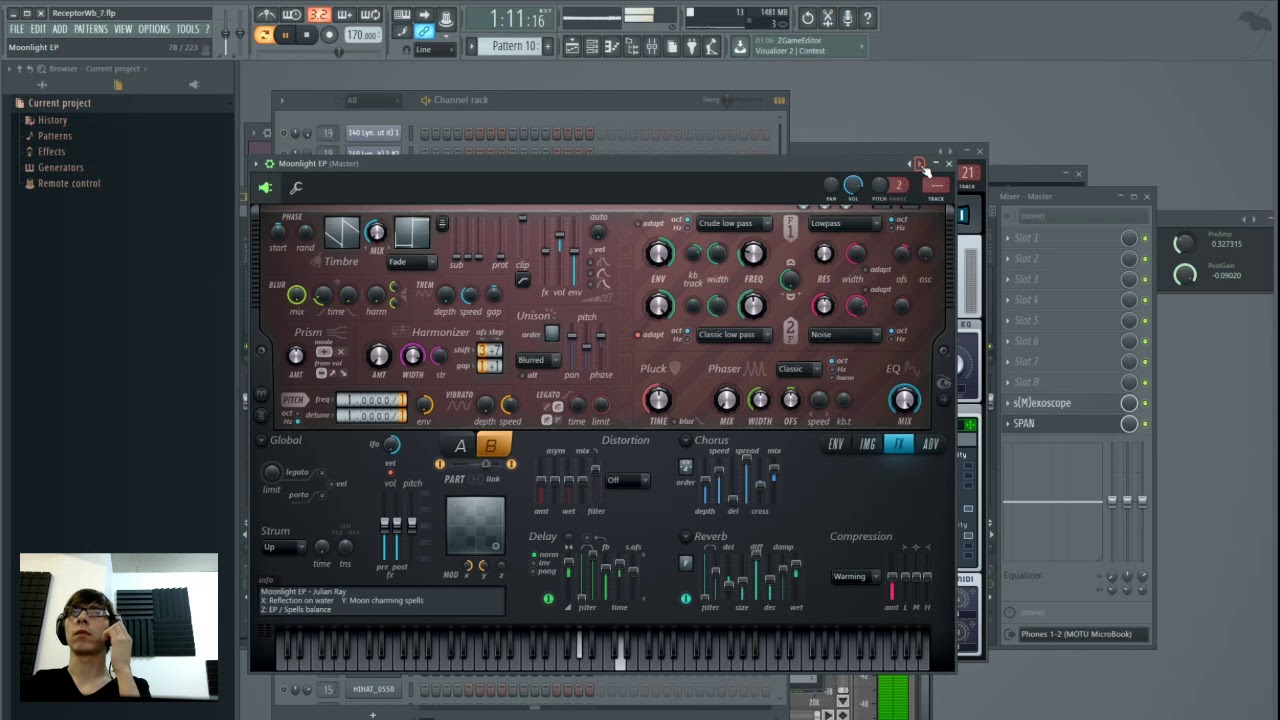Image resolution: width=1280 pixels, height=720 pixels.
Task: Switch to the IMG tab in Harmor
Action: tap(867, 444)
